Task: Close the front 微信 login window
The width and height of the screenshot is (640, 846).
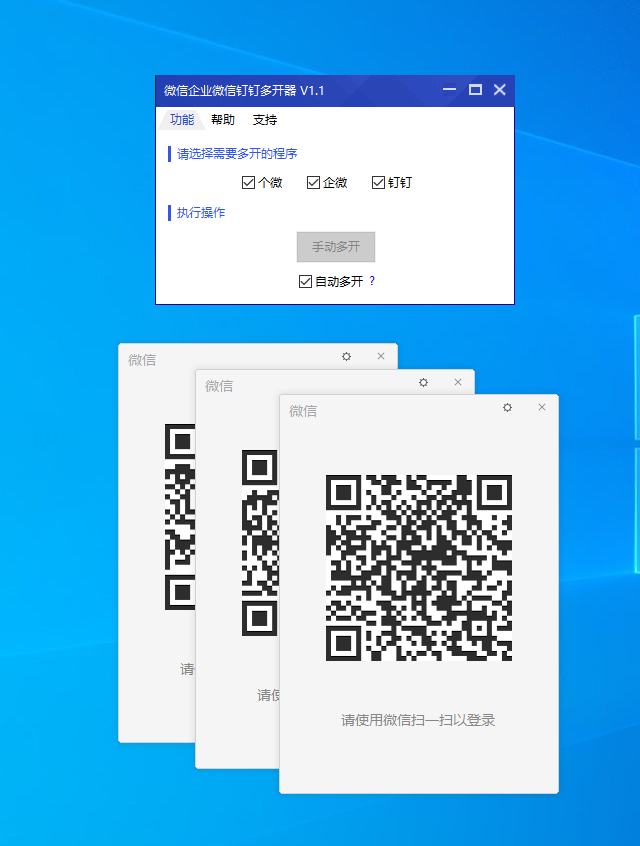Action: pos(542,407)
